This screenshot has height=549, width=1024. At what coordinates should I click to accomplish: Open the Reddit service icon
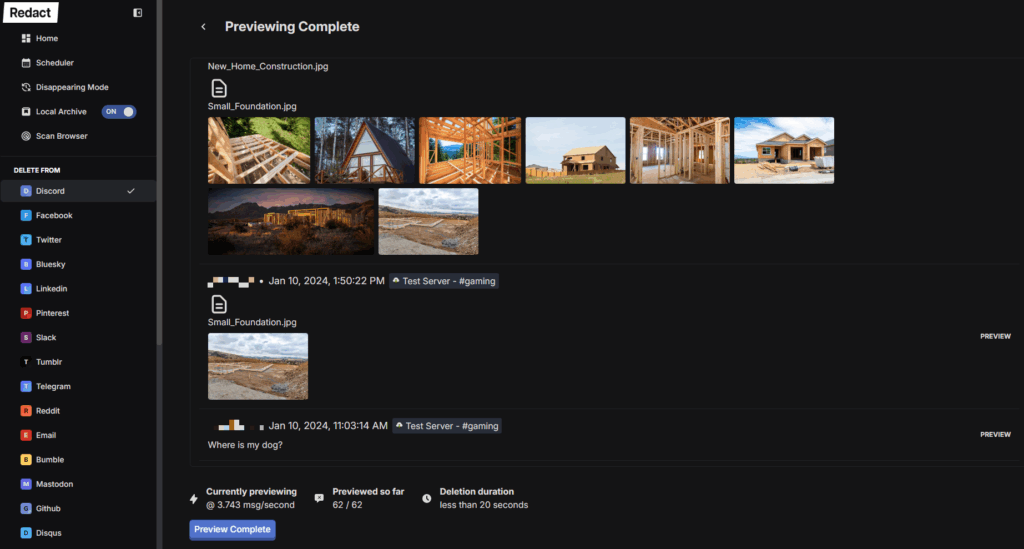(26, 411)
